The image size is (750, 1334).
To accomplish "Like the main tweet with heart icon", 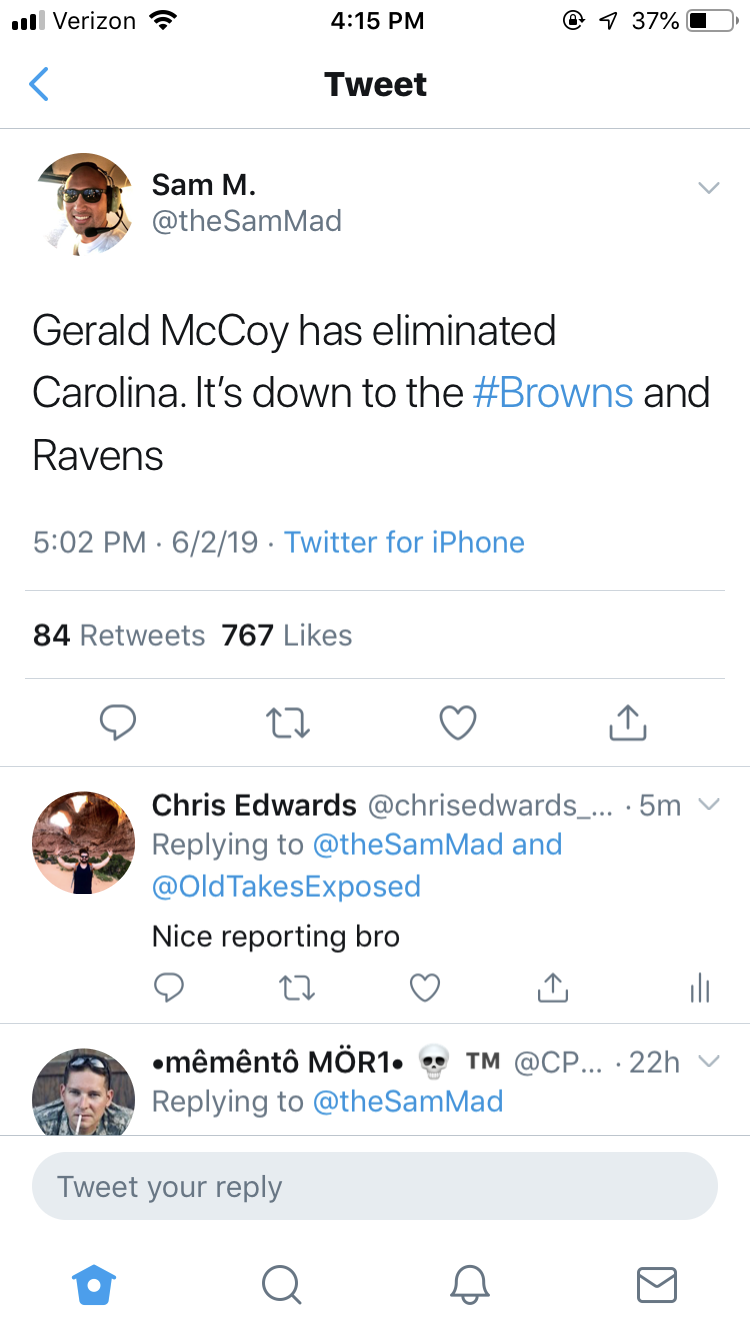I will click(x=458, y=722).
